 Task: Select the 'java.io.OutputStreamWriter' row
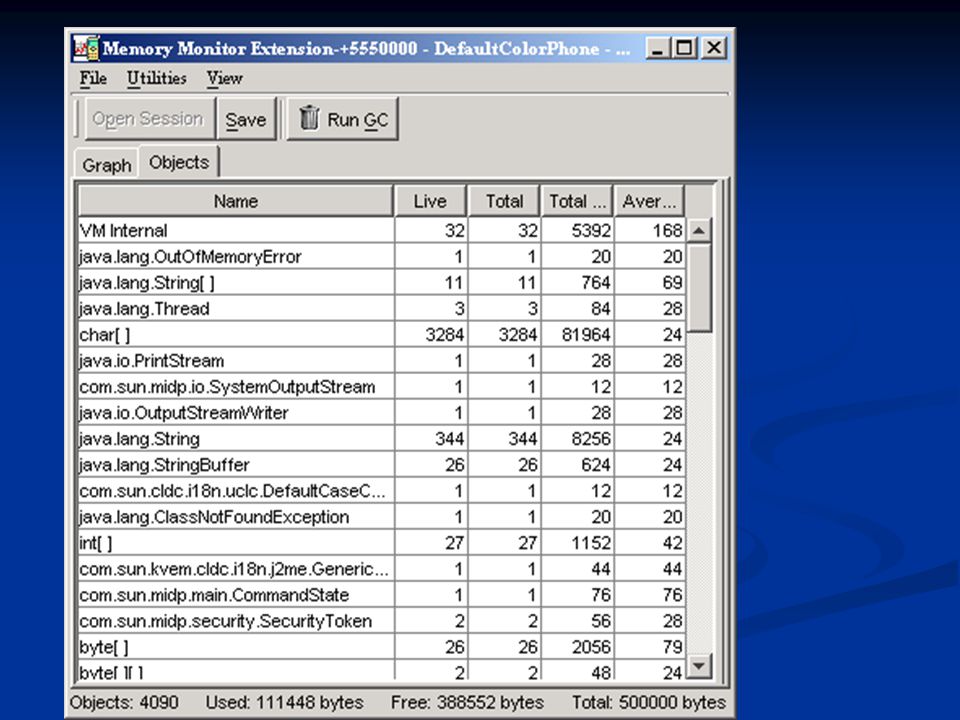(x=381, y=413)
